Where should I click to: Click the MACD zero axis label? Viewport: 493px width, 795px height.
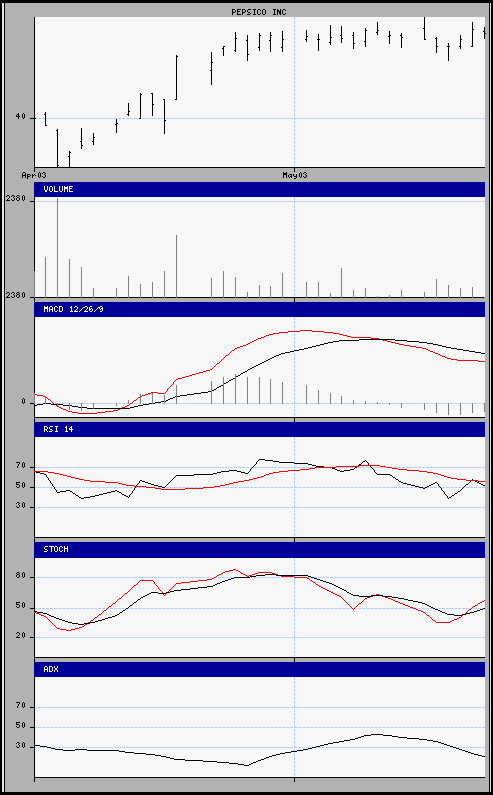pyautogui.click(x=23, y=402)
